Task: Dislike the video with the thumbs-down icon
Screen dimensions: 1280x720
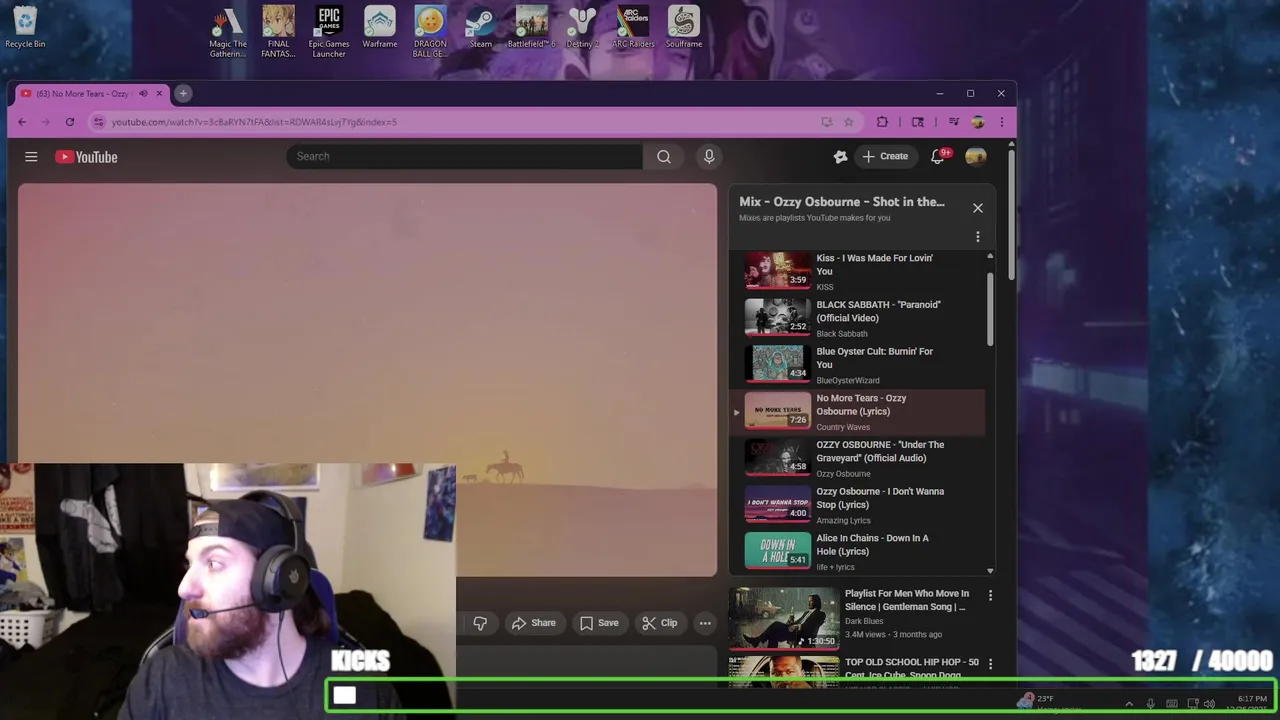Action: [480, 623]
